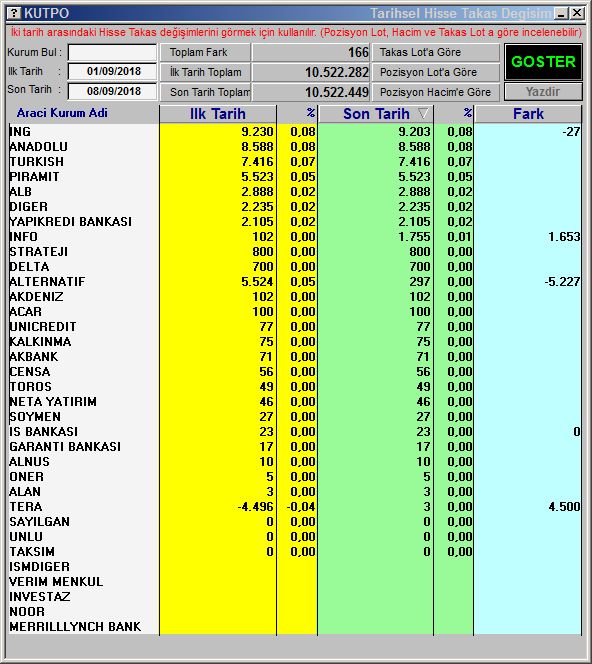Click the TERA Fark value 4.500

click(564, 506)
